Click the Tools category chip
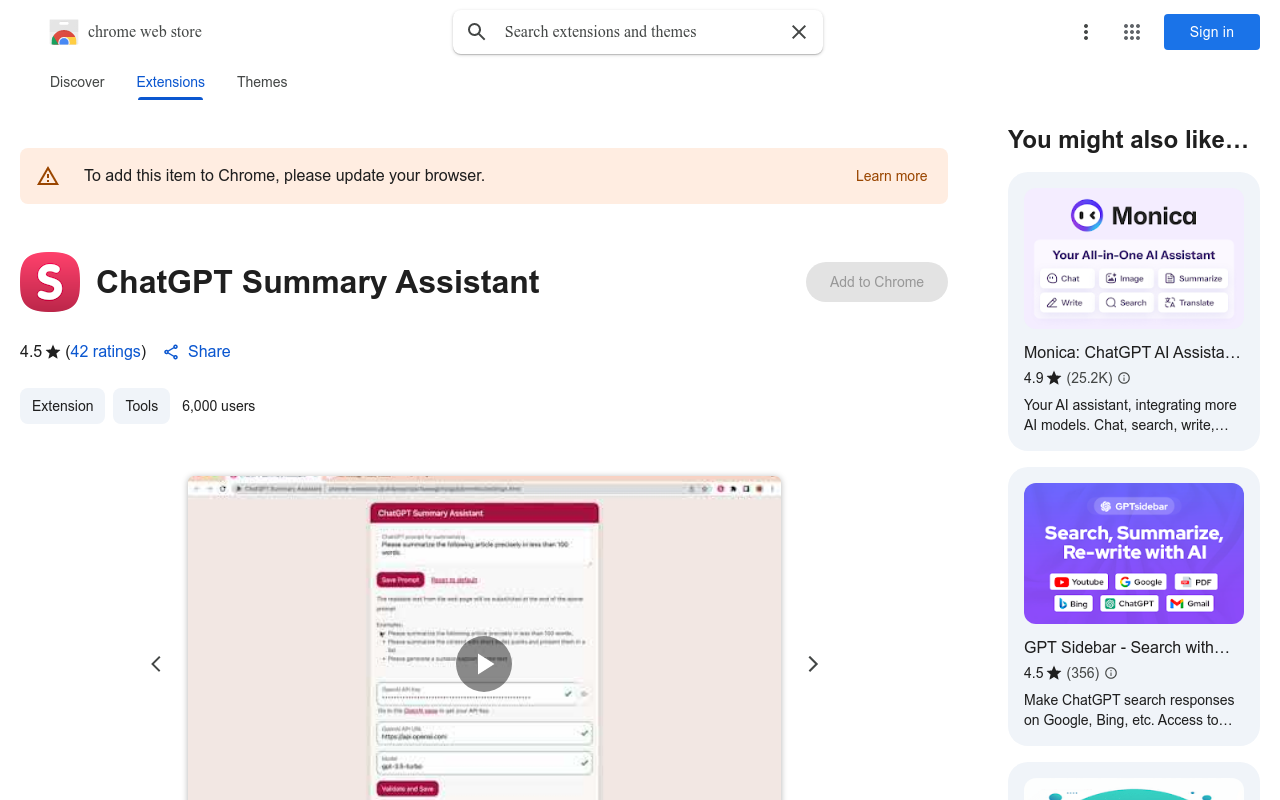 142,406
